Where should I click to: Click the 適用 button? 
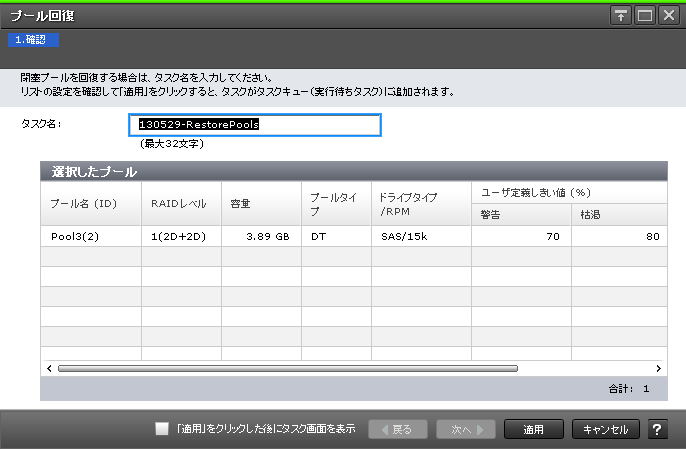click(x=534, y=429)
